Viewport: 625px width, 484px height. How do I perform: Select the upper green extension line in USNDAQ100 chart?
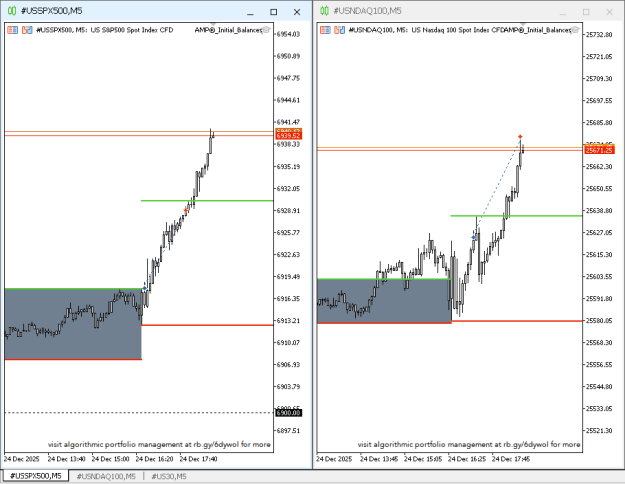(516, 216)
